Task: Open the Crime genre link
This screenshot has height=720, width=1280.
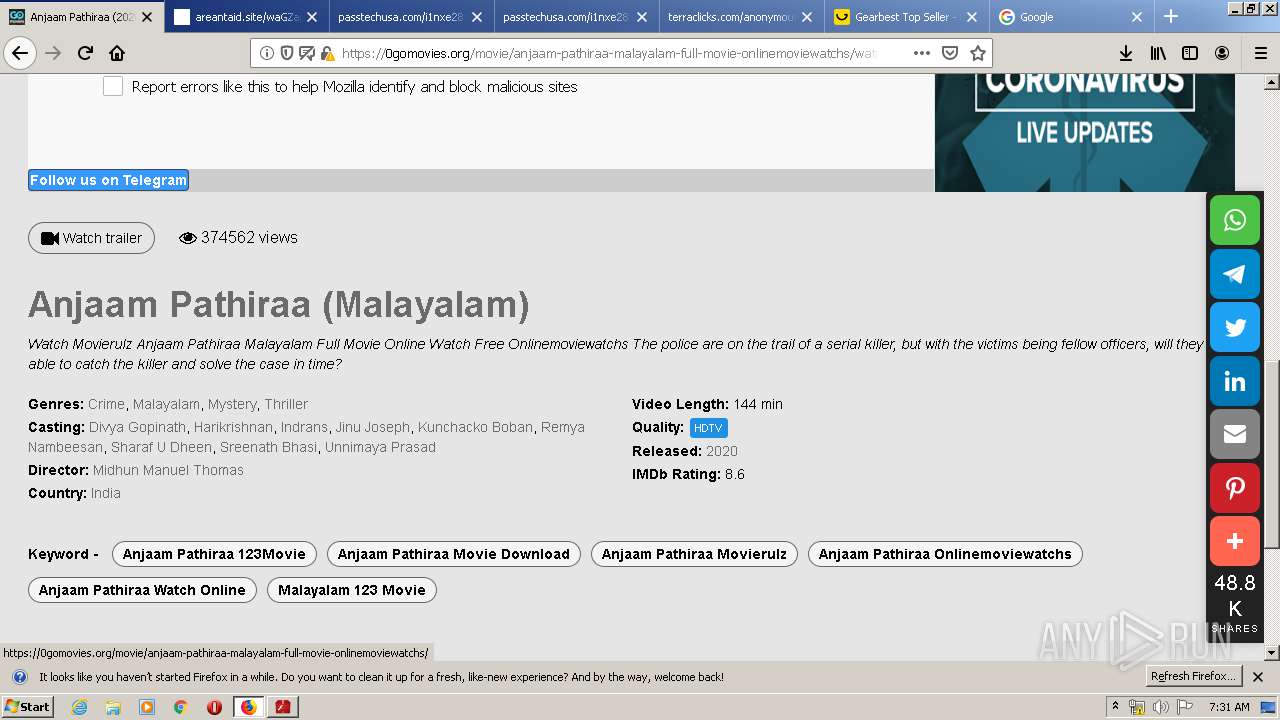Action: pos(107,404)
